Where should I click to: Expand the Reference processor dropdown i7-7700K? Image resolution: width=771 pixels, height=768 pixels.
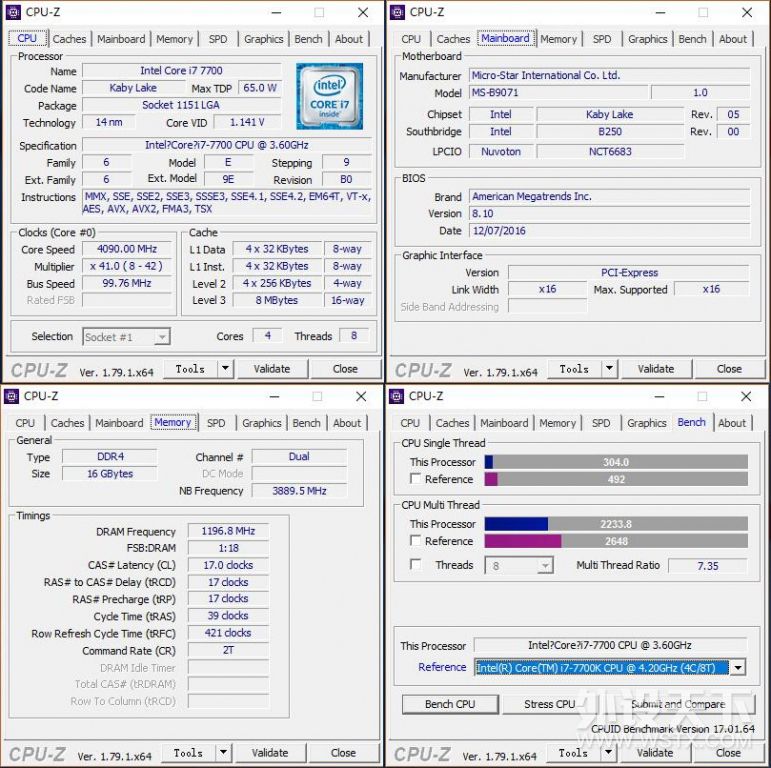[x=738, y=668]
